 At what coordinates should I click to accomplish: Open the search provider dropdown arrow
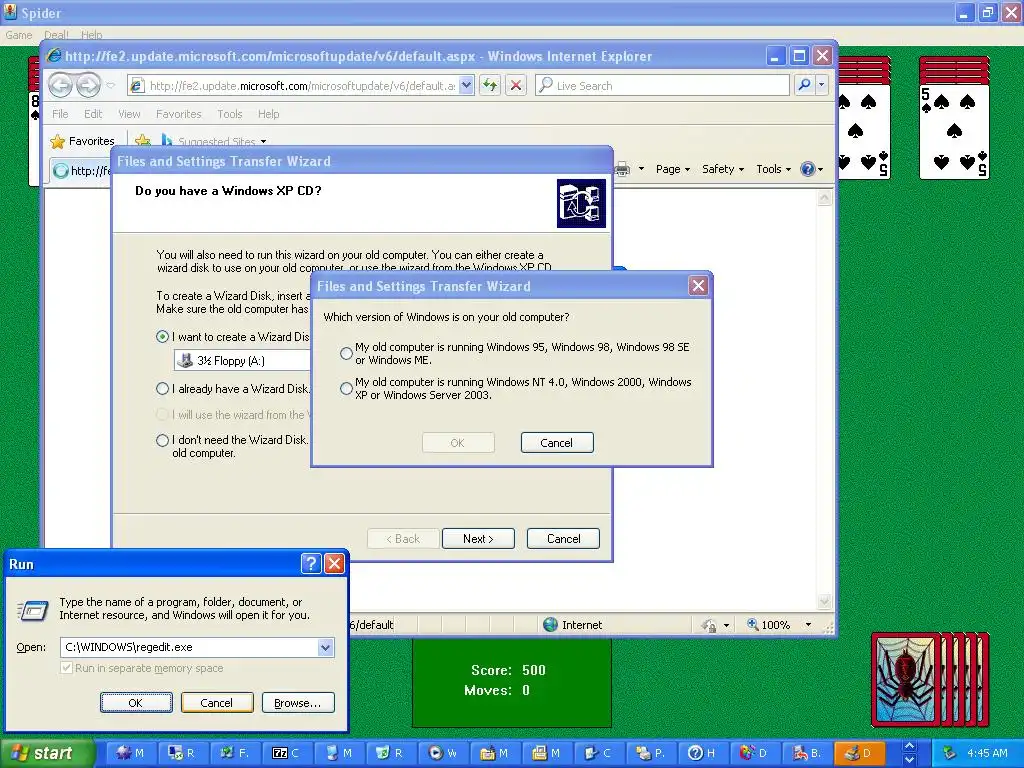pos(822,85)
